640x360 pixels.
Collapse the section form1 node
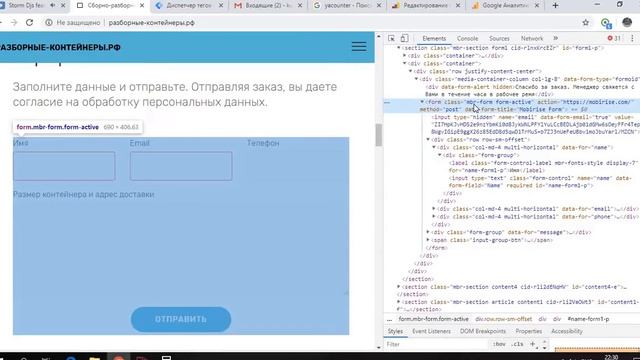(x=399, y=48)
